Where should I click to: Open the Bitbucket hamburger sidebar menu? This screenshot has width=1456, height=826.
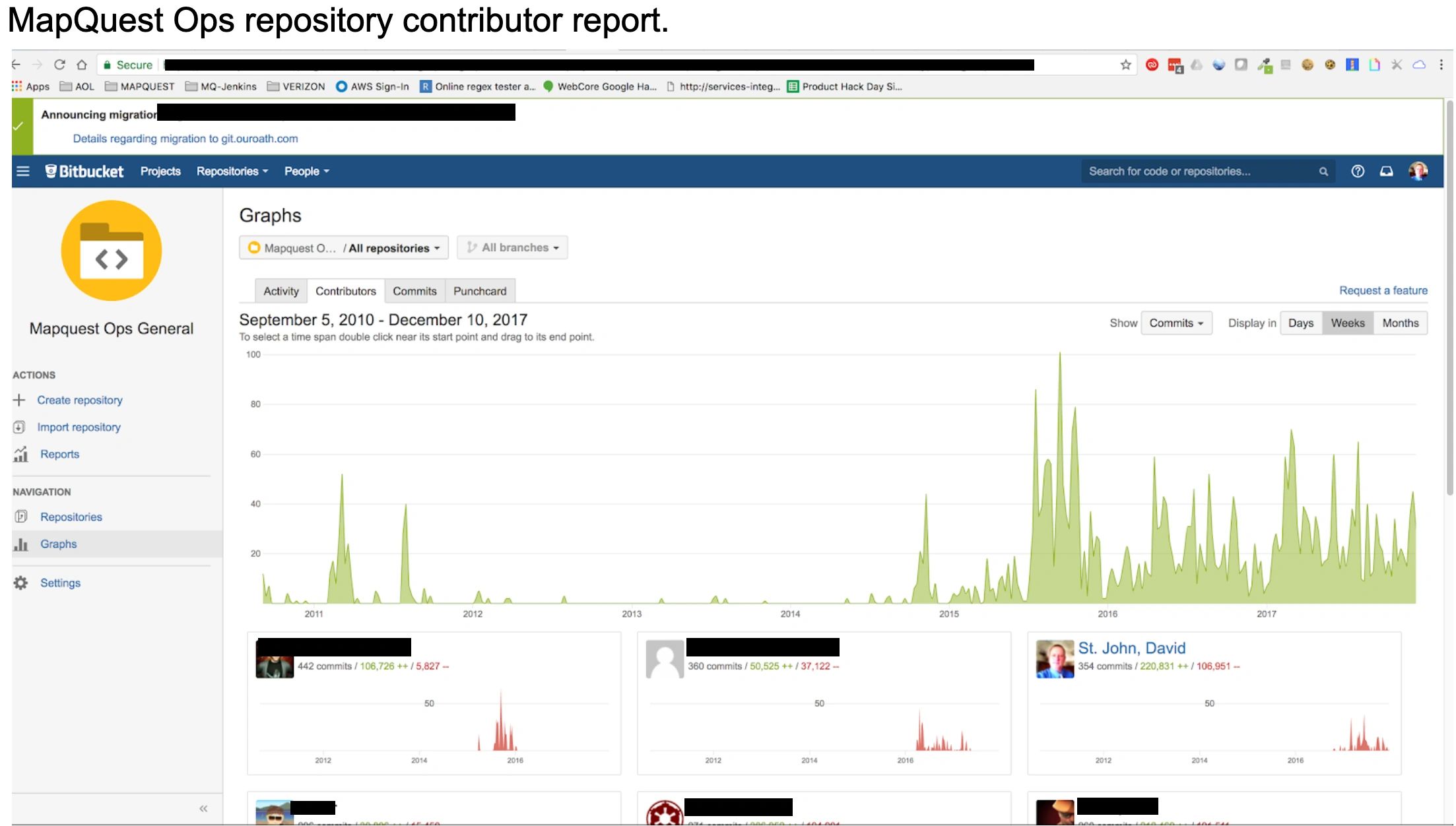pyautogui.click(x=23, y=172)
